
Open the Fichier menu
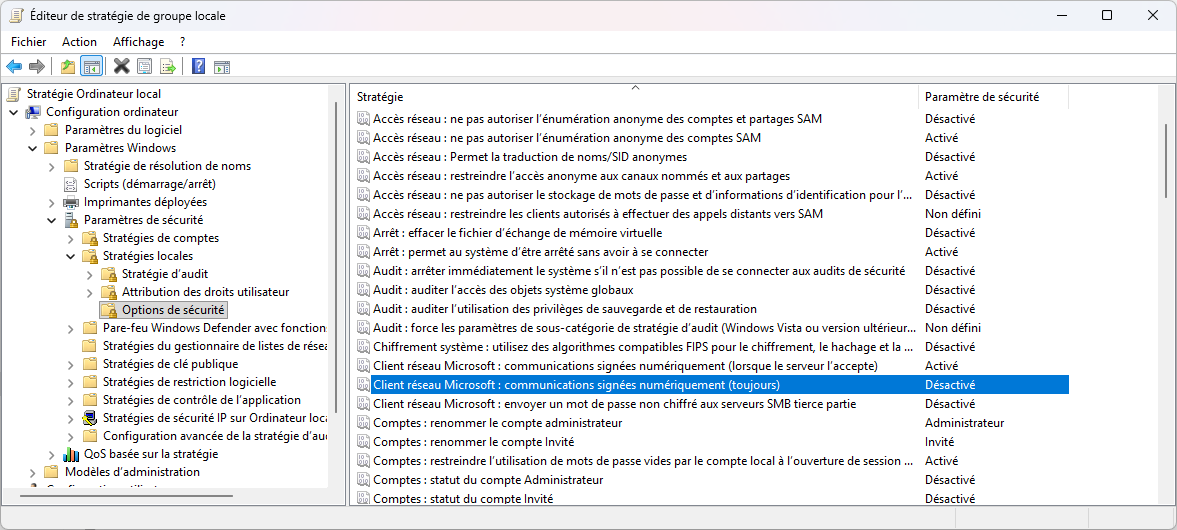click(x=28, y=42)
